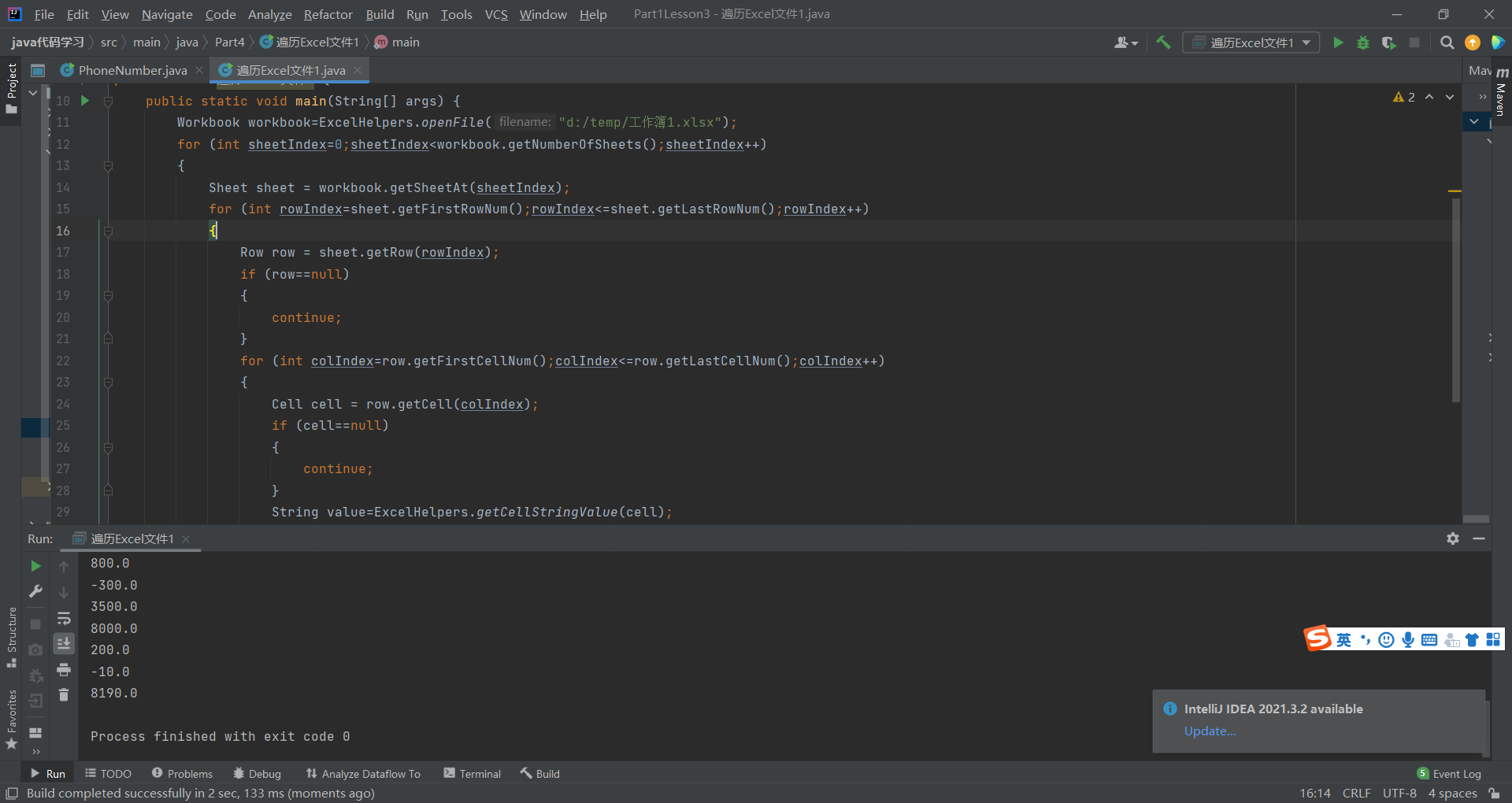Click Update... in the IntelliJ notification
Viewport: 1512px width, 803px height.
(1209, 731)
